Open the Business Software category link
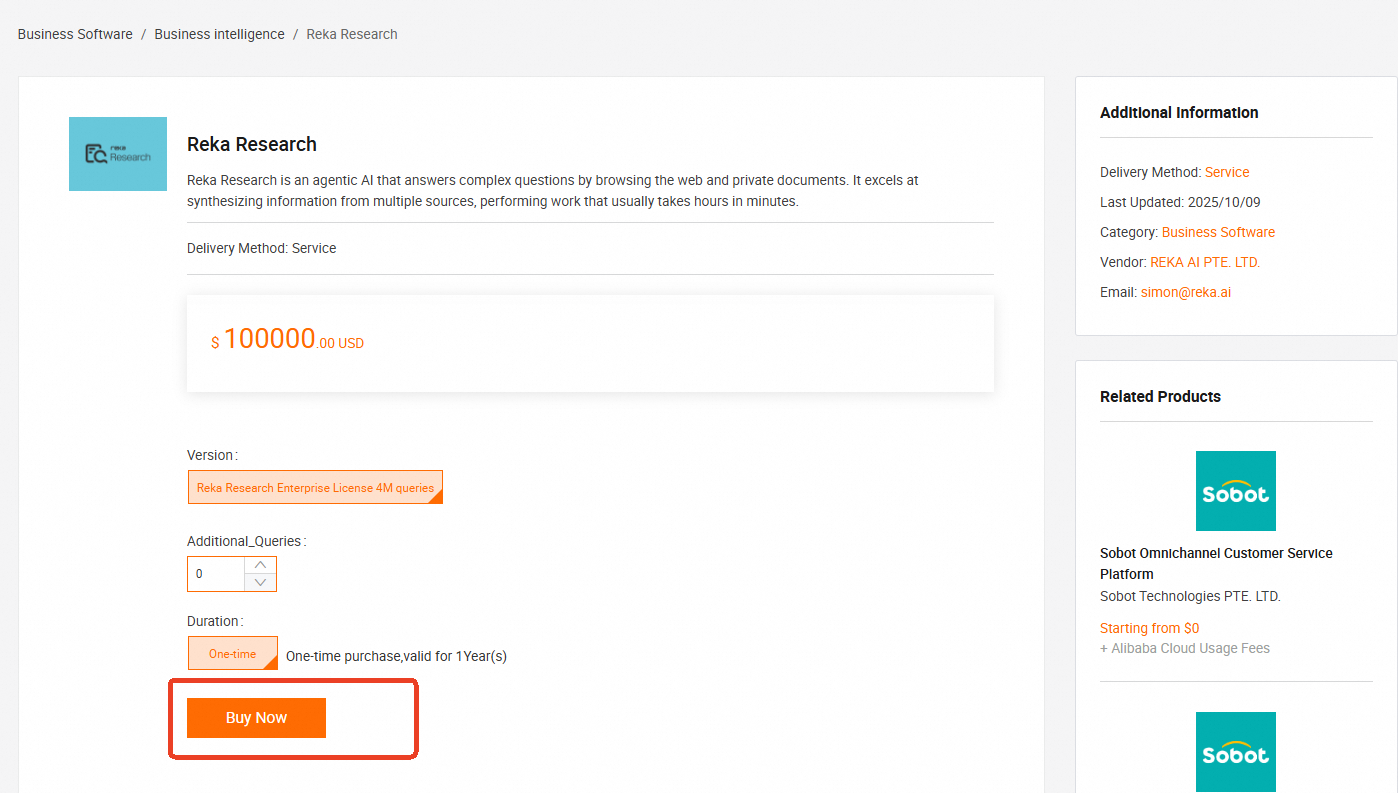The width and height of the screenshot is (1398, 793). (x=1218, y=232)
